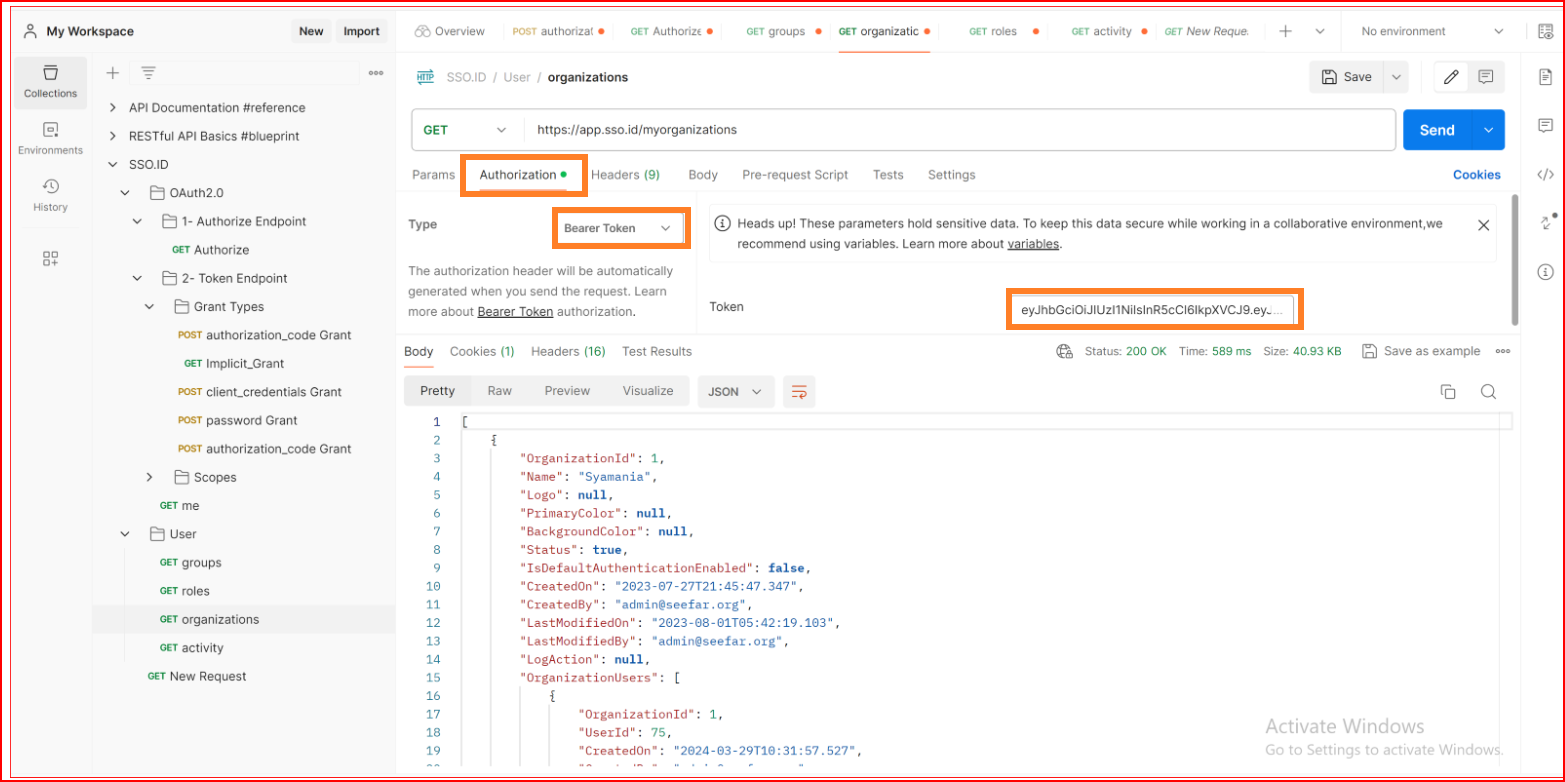Copy the response body with copy icon
The height and width of the screenshot is (782, 1565).
click(x=1447, y=391)
